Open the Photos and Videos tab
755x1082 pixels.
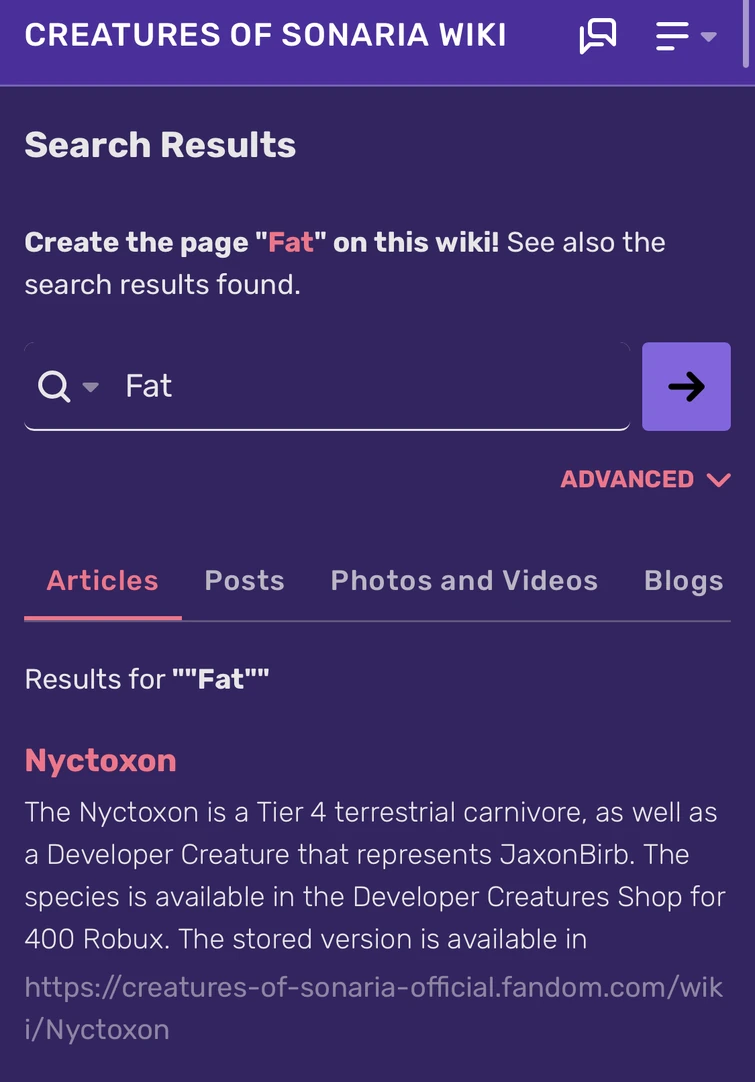[x=463, y=580]
